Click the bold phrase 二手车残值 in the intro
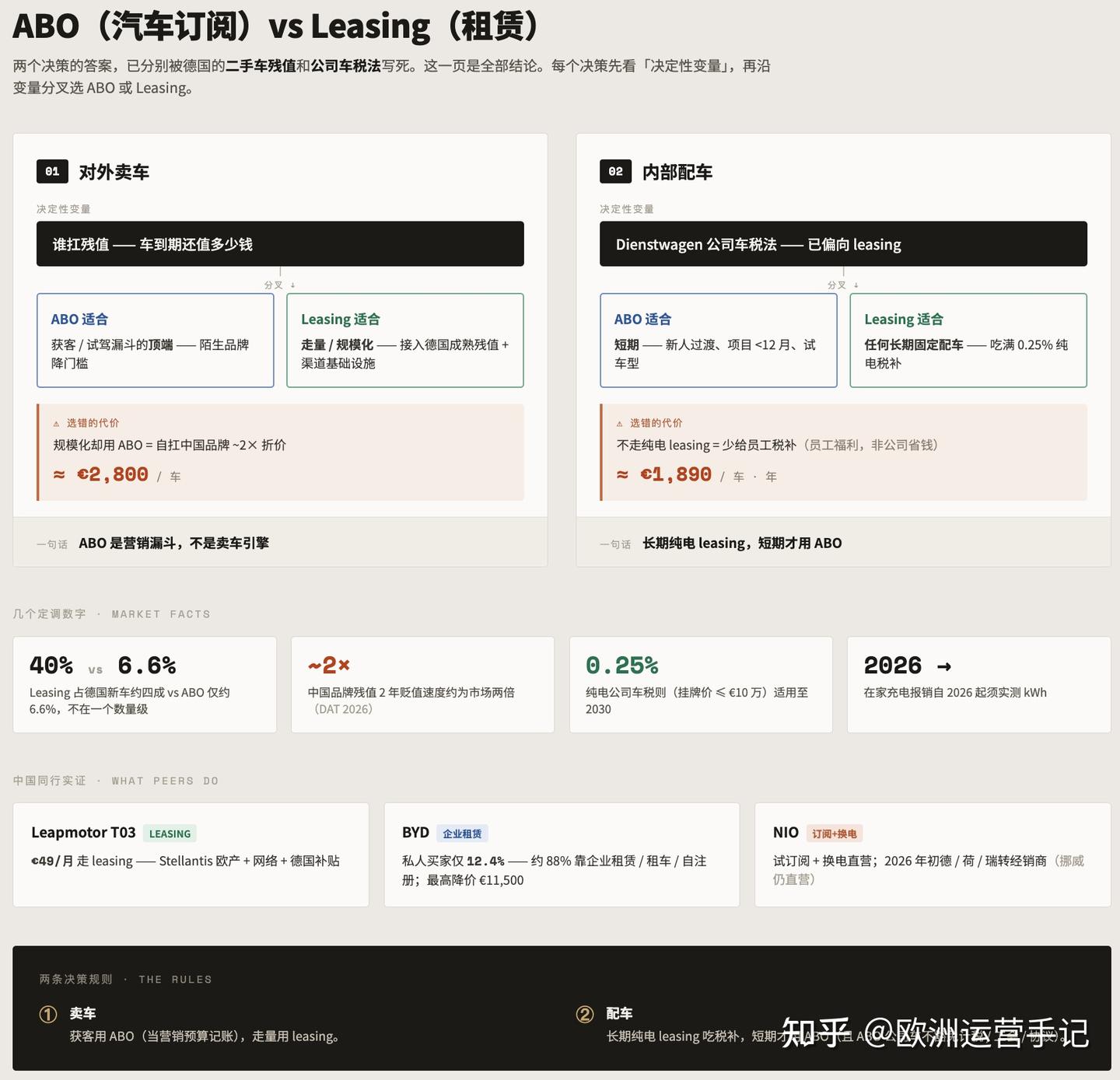1120x1080 pixels. [261, 66]
